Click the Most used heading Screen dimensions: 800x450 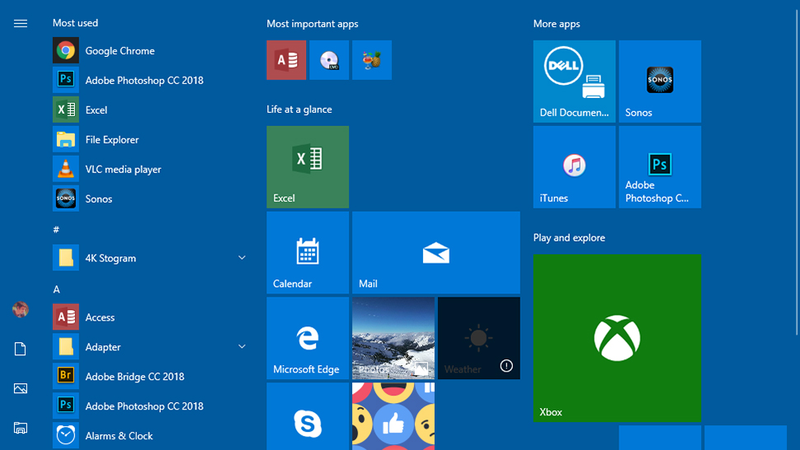point(75,23)
